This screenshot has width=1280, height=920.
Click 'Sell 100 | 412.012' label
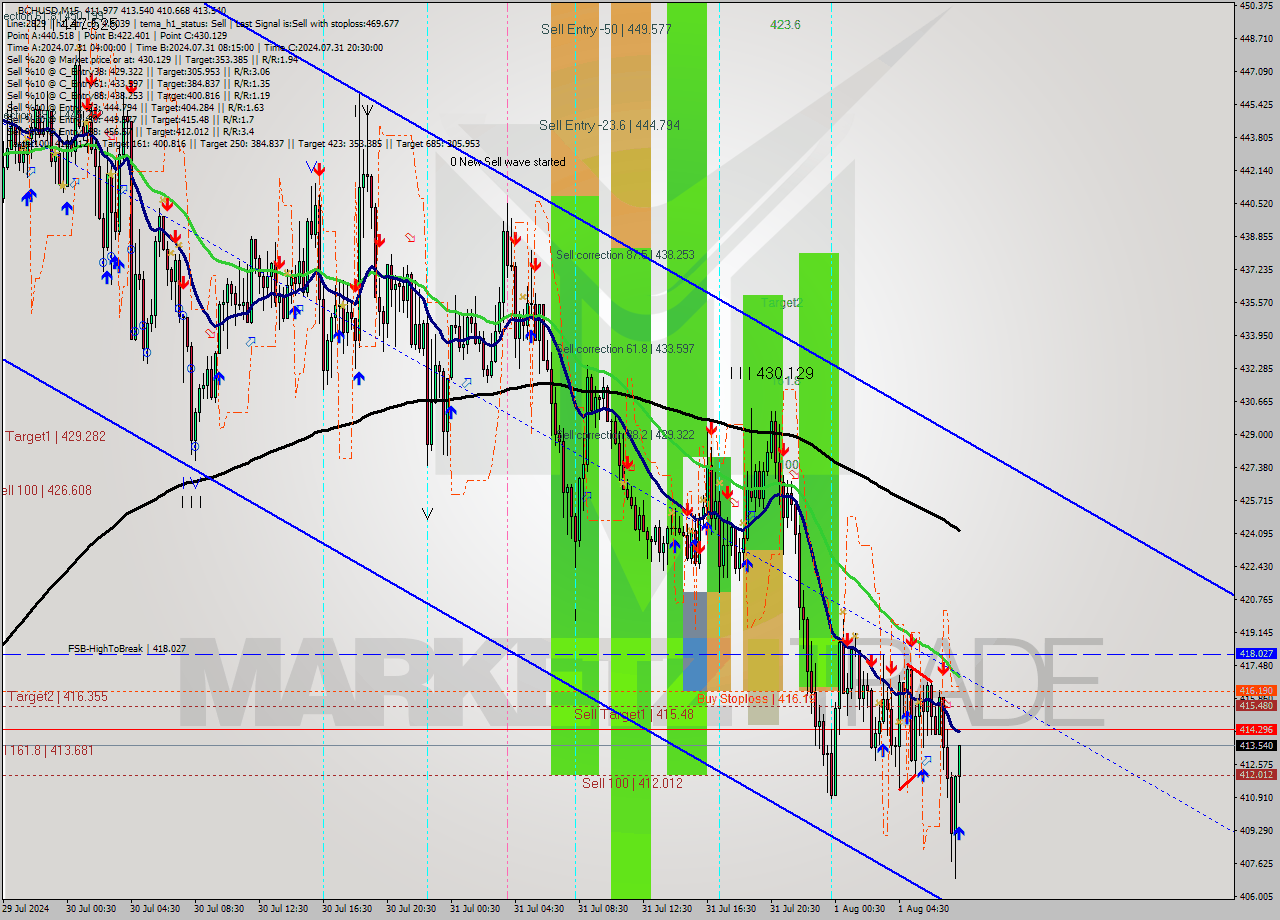coord(632,782)
